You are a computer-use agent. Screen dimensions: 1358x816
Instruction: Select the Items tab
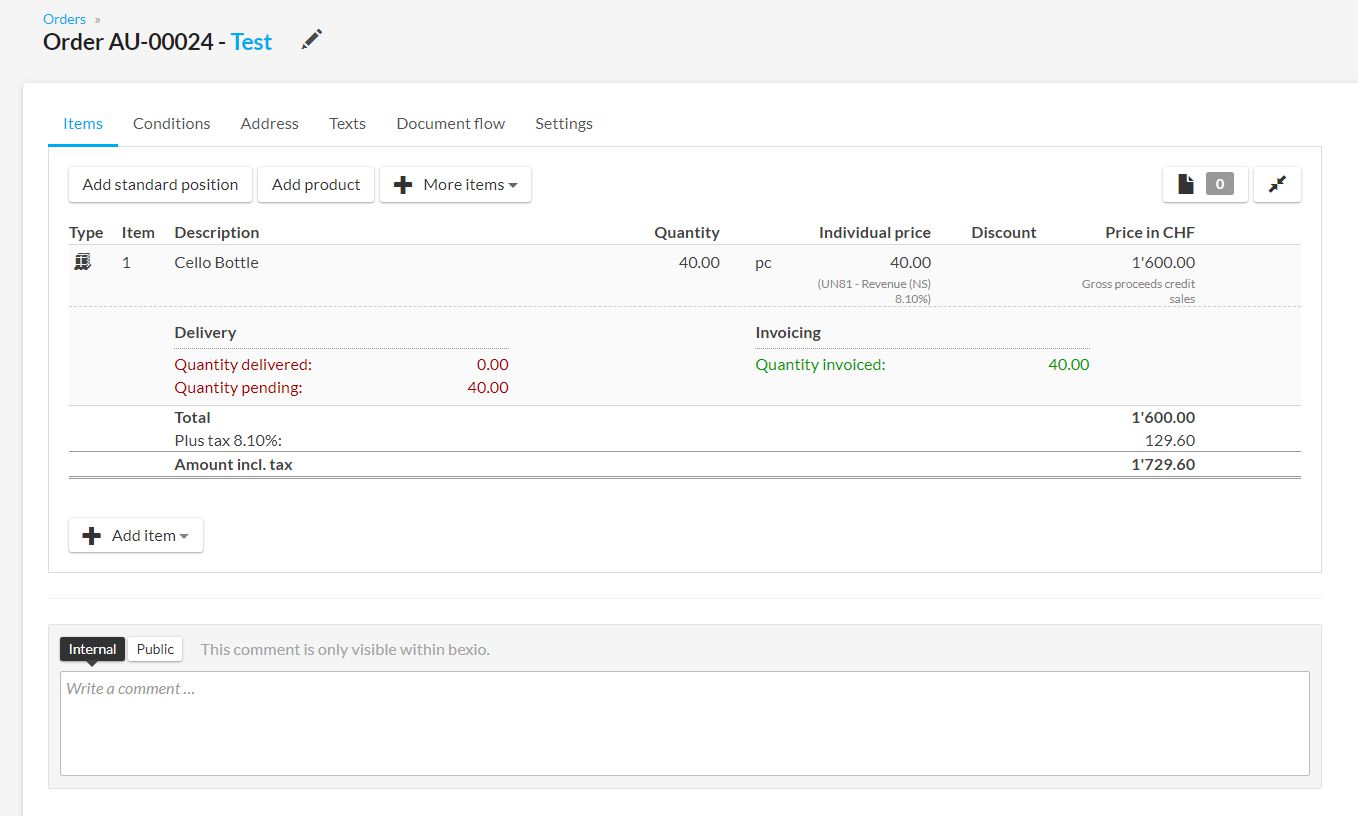point(83,123)
